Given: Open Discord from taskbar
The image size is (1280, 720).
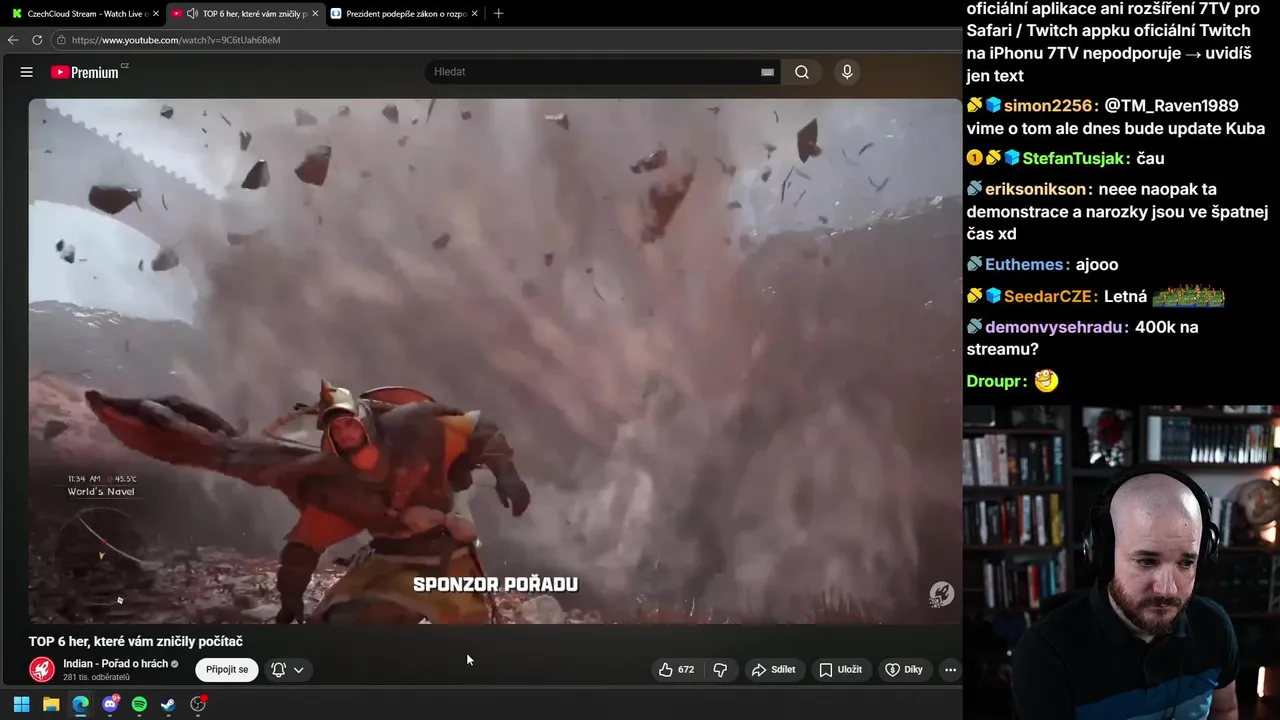Looking at the screenshot, I should (x=110, y=704).
